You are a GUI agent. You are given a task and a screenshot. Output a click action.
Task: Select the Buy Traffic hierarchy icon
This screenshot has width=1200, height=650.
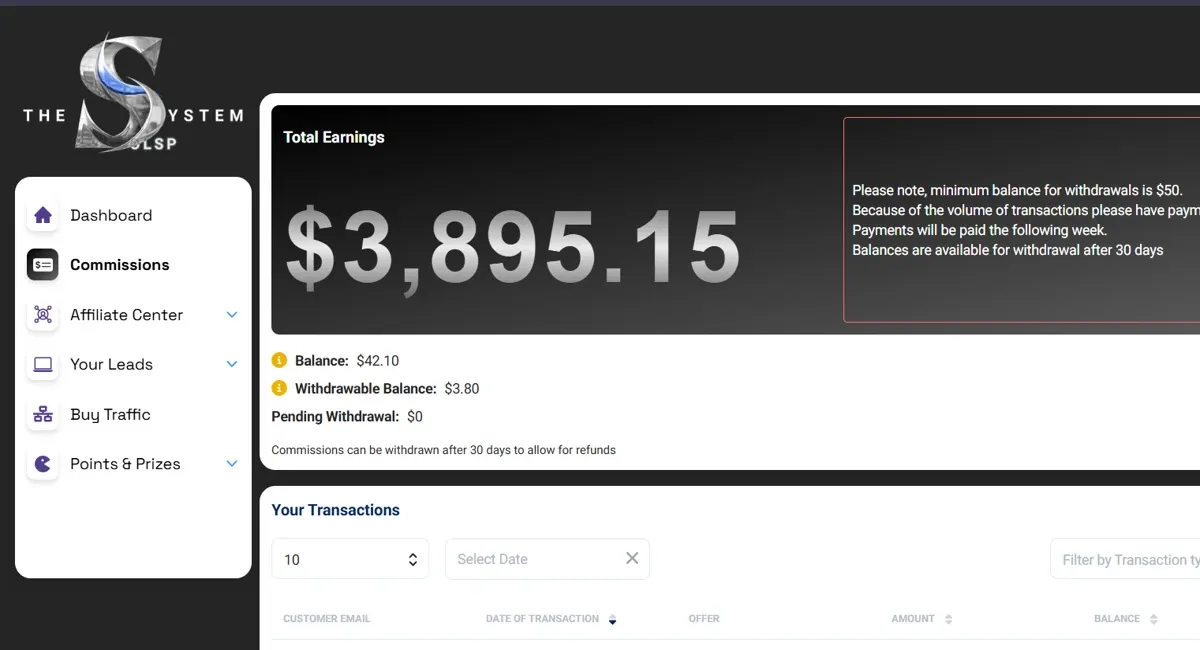42,414
